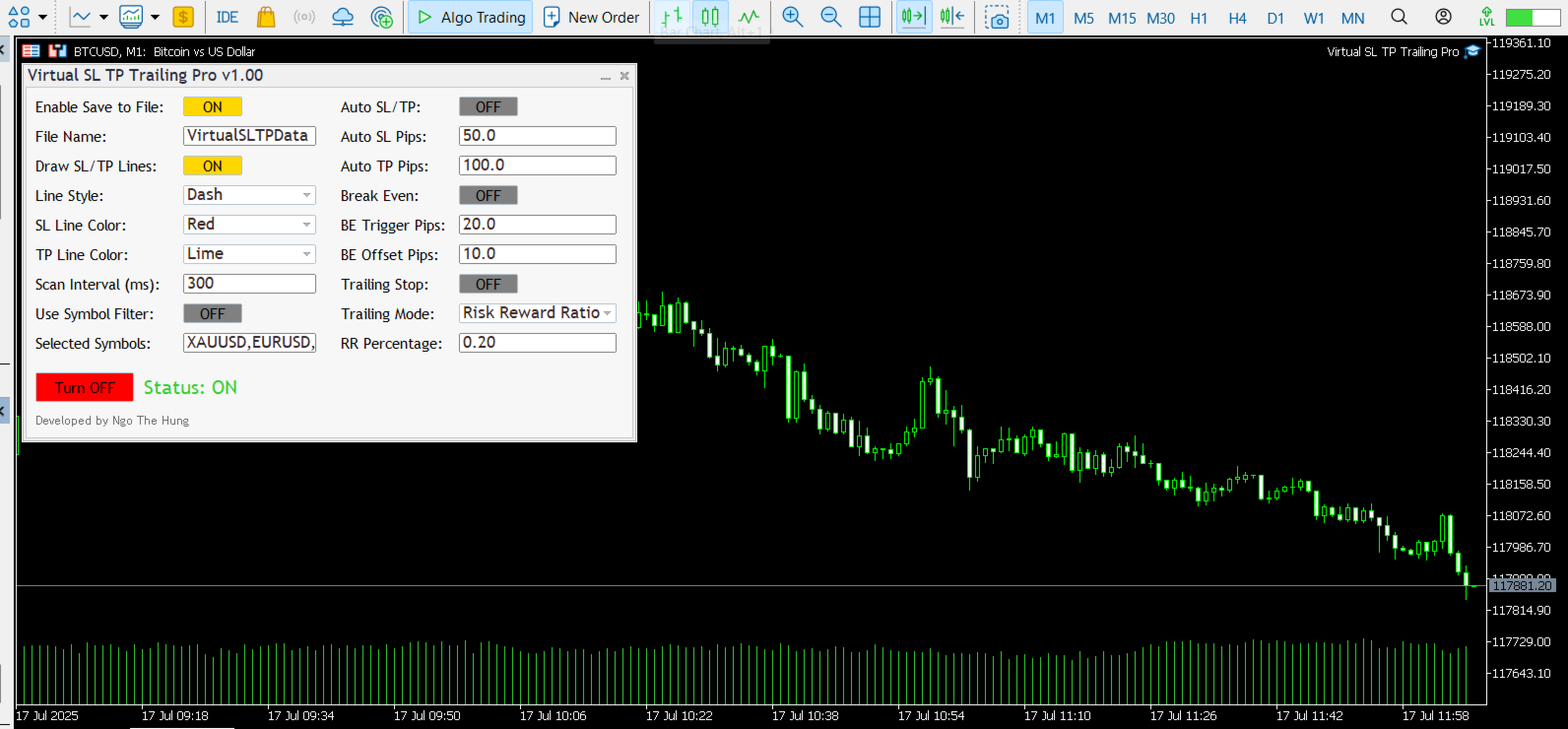Select the M5 timeframe

pyautogui.click(x=1083, y=18)
